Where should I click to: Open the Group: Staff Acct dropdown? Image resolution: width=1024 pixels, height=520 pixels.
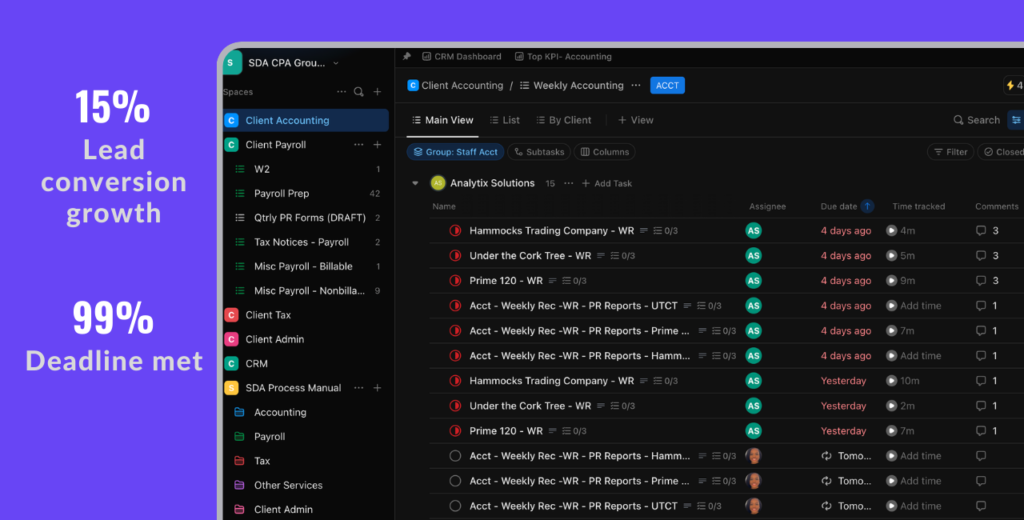454,152
